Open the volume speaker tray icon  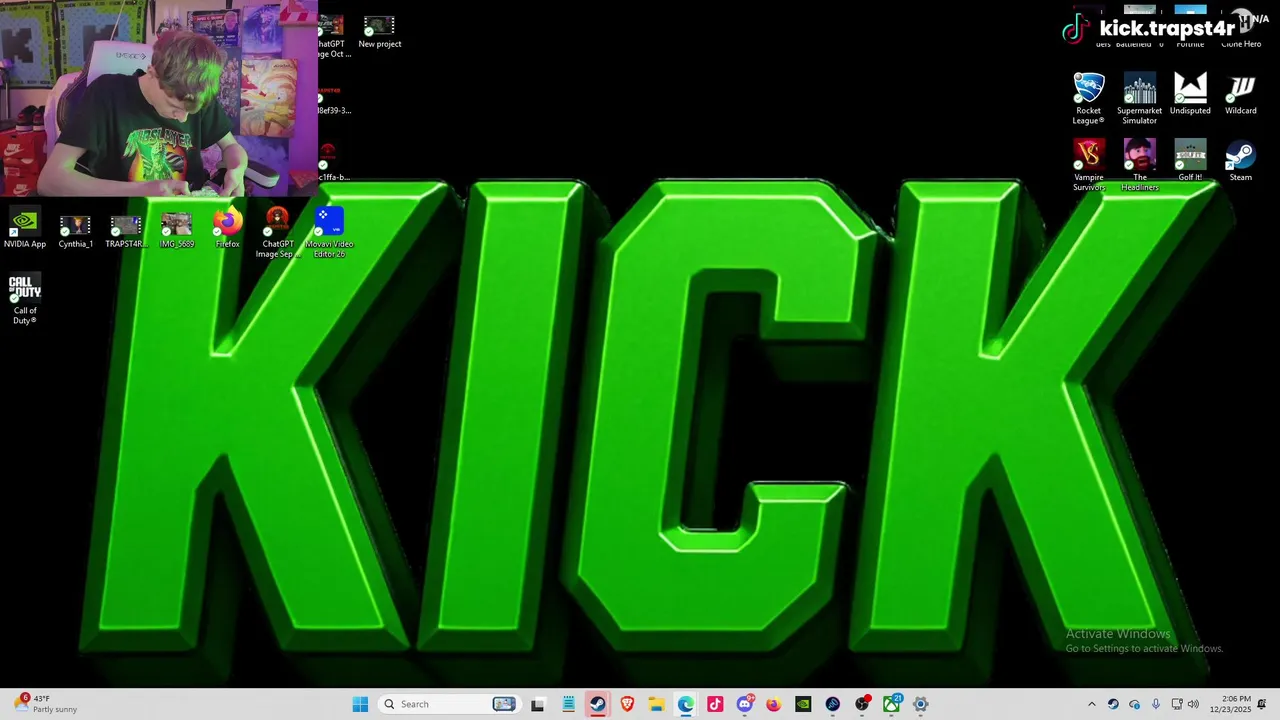click(1193, 704)
